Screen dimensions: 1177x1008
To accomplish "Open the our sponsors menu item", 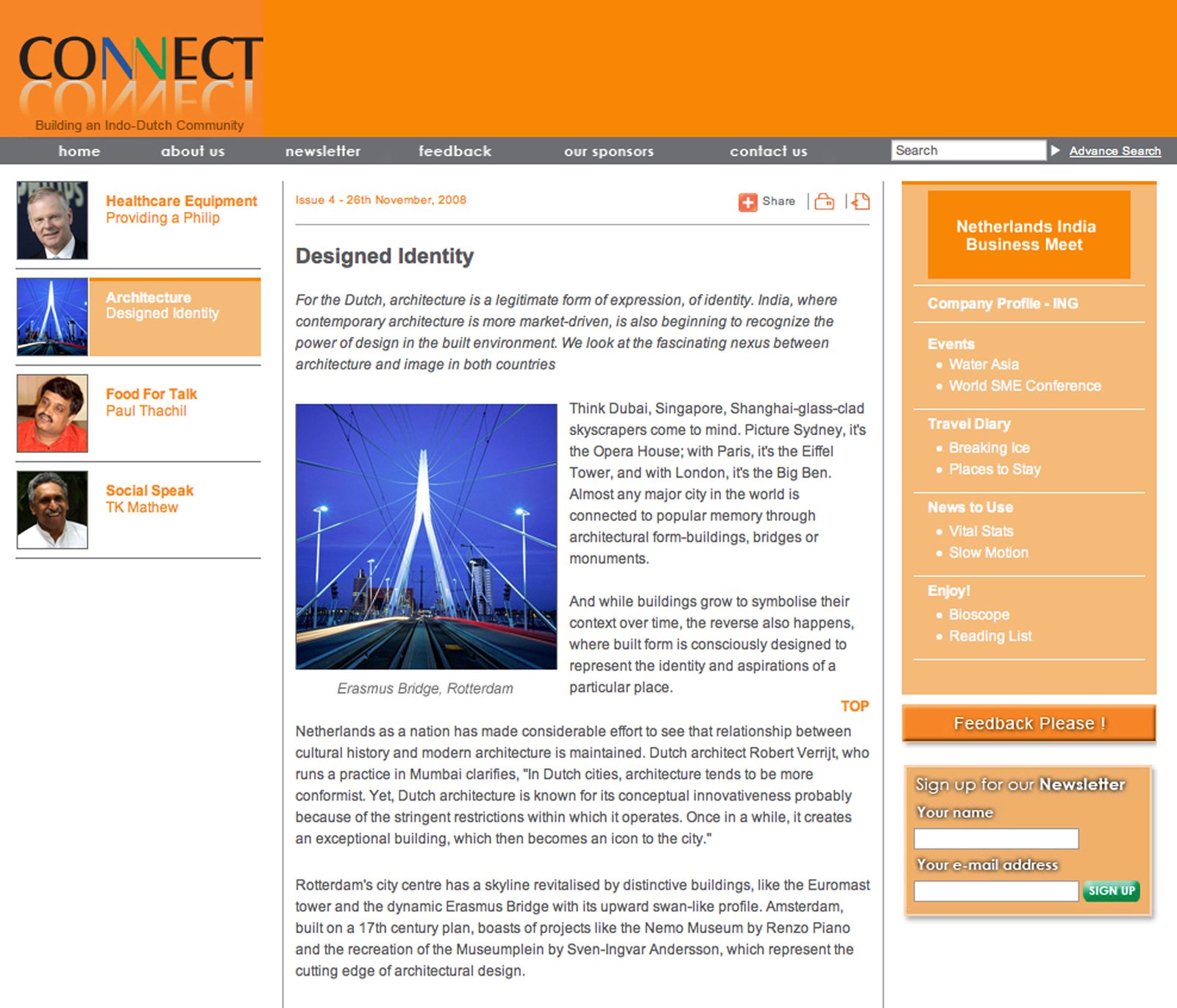I will pos(609,151).
